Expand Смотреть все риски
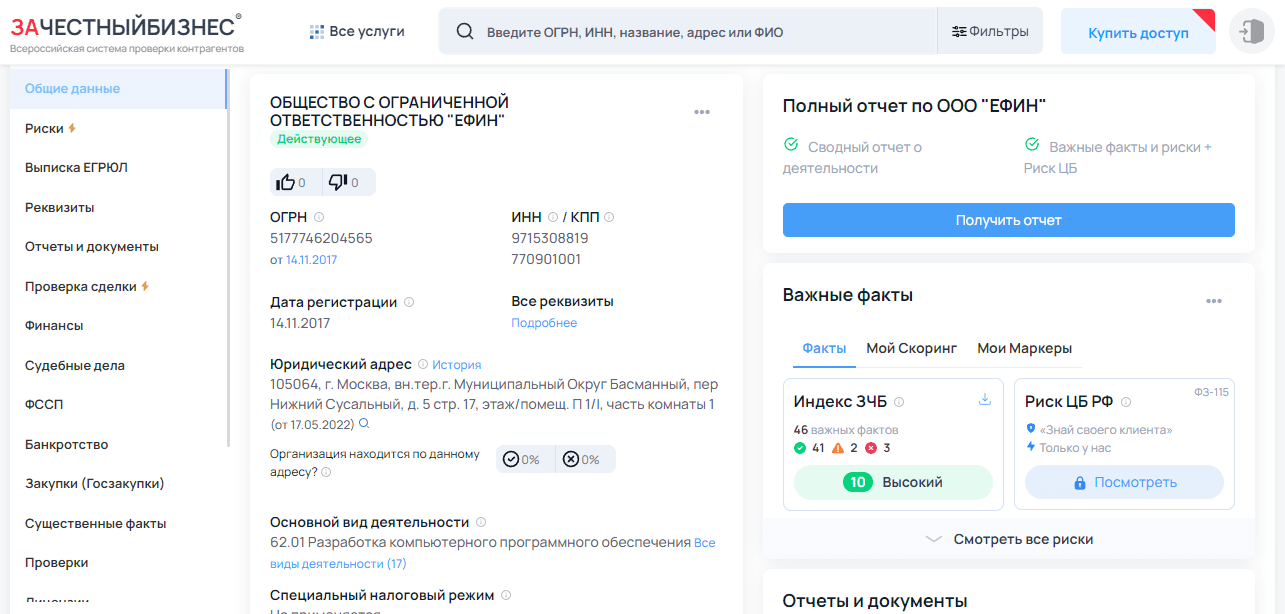Viewport: 1285px width, 614px height. (x=1008, y=539)
